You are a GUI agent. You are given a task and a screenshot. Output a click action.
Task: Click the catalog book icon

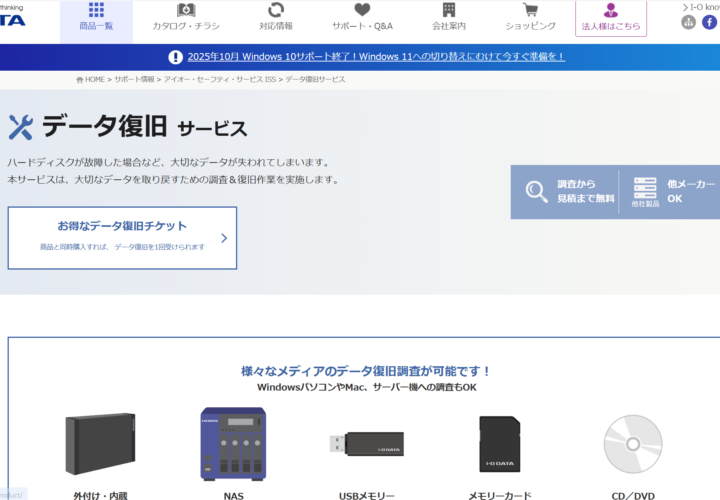click(x=186, y=10)
